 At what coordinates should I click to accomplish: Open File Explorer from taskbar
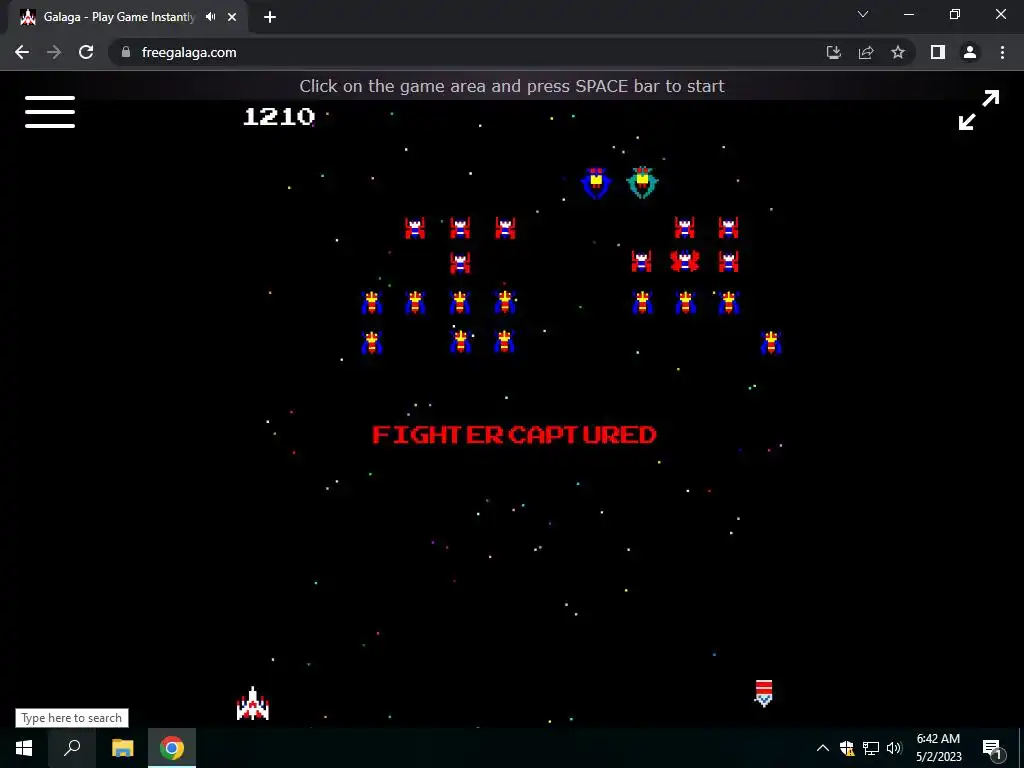[122, 748]
